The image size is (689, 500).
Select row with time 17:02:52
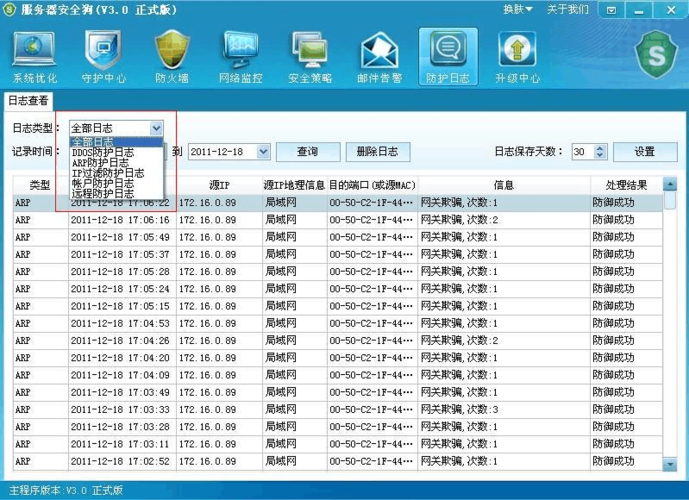(x=337, y=461)
